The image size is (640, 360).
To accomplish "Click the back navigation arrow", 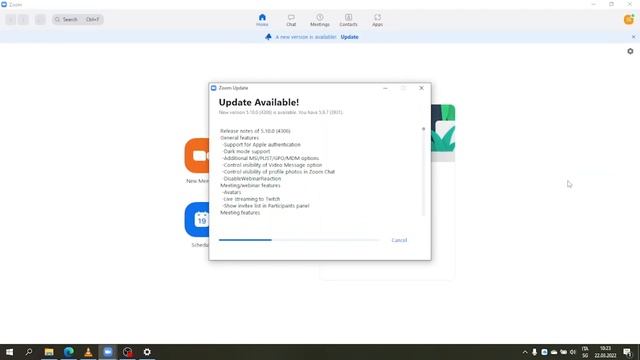I will click(x=11, y=19).
